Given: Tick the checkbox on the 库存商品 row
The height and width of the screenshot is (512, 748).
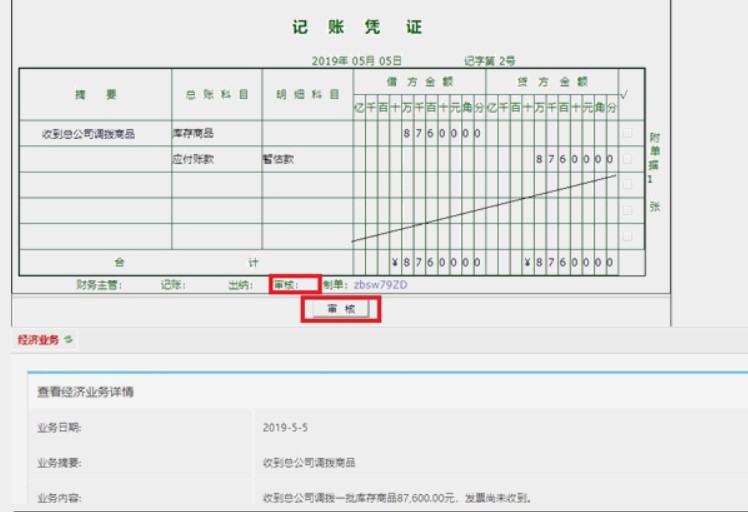Looking at the screenshot, I should coord(627,133).
